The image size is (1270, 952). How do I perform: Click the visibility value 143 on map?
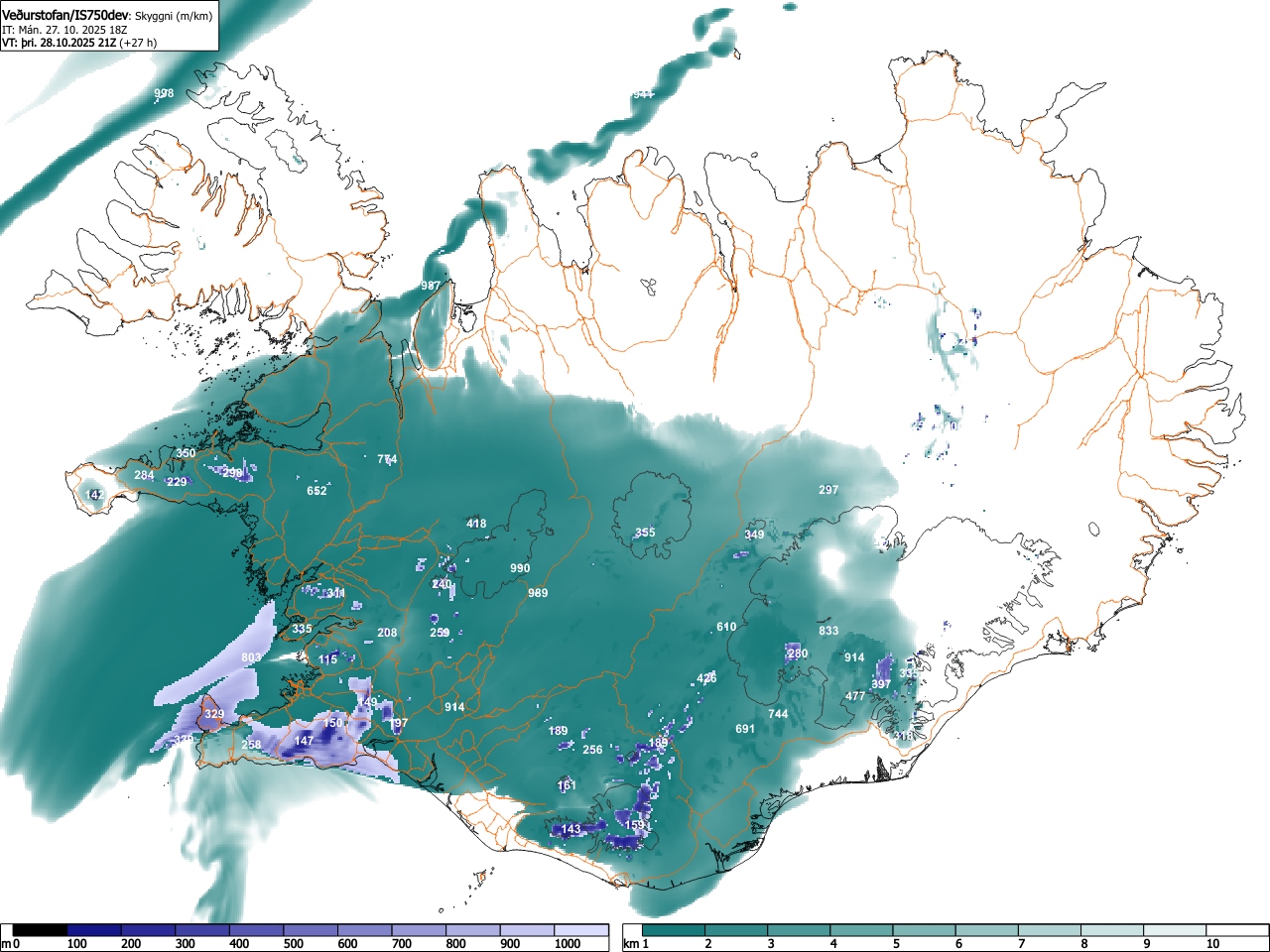click(571, 829)
